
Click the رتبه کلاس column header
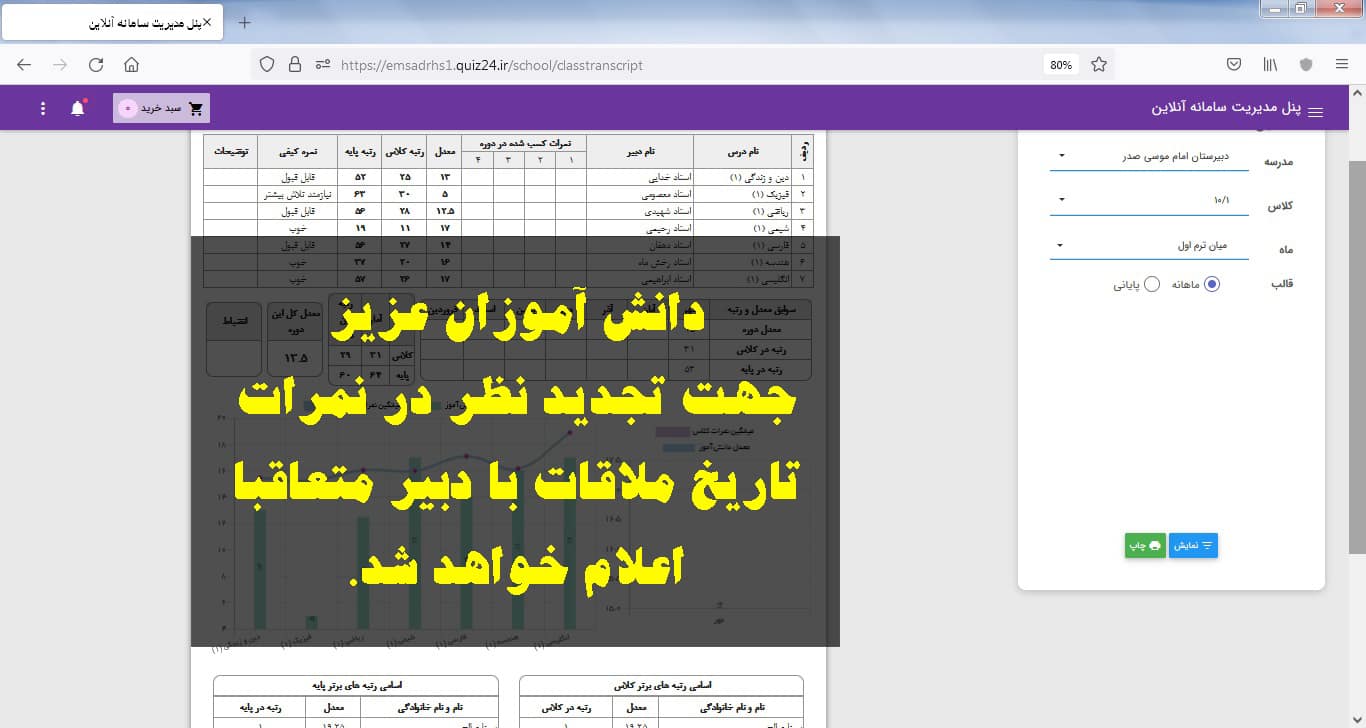[x=404, y=152]
